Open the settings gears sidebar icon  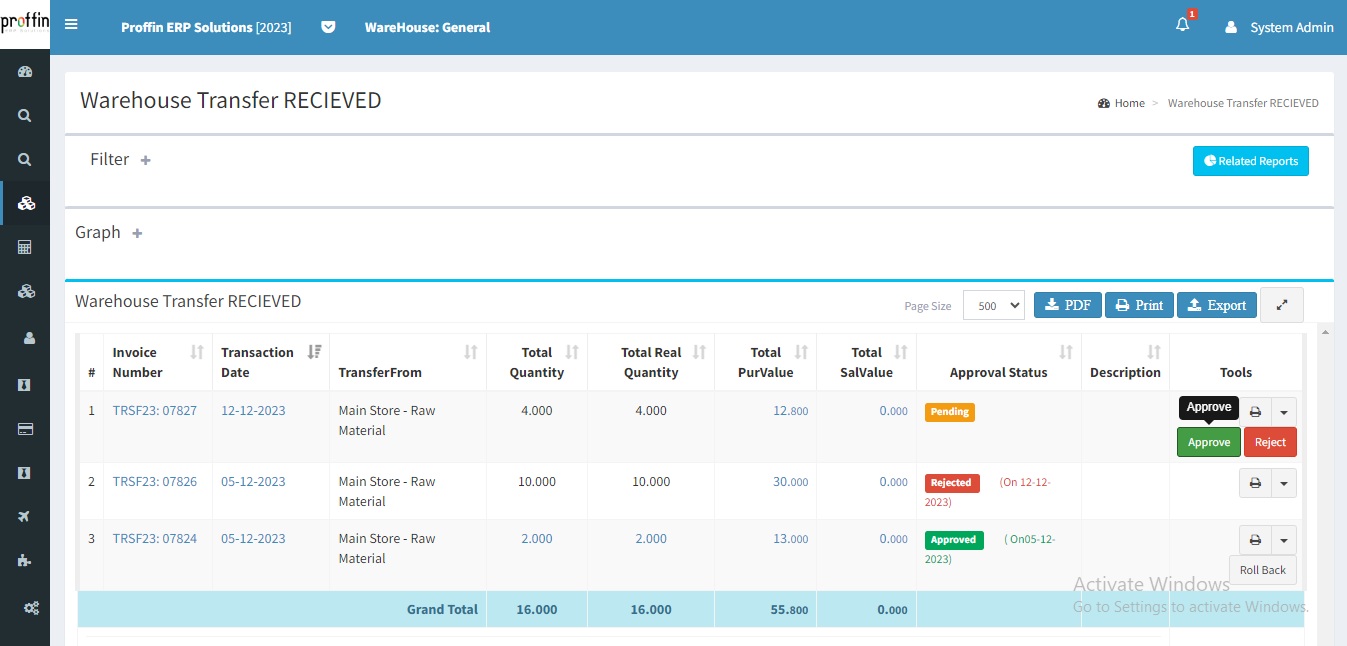(x=32, y=608)
